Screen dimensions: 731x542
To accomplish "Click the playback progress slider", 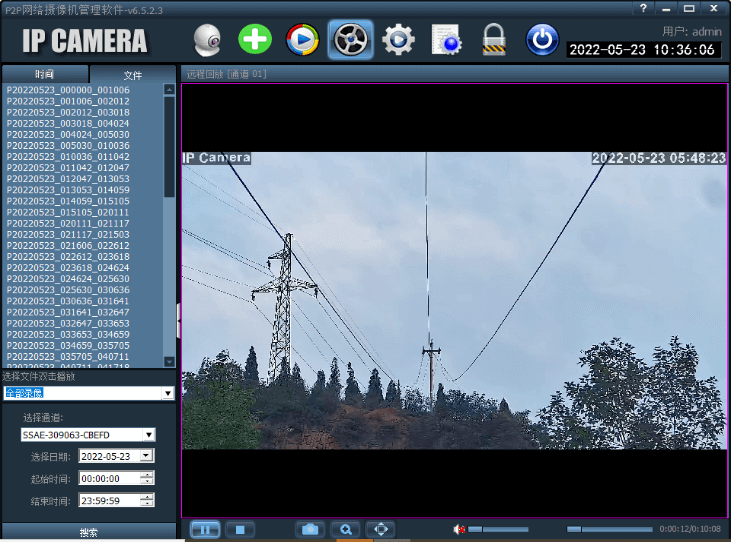I will pos(610,529).
